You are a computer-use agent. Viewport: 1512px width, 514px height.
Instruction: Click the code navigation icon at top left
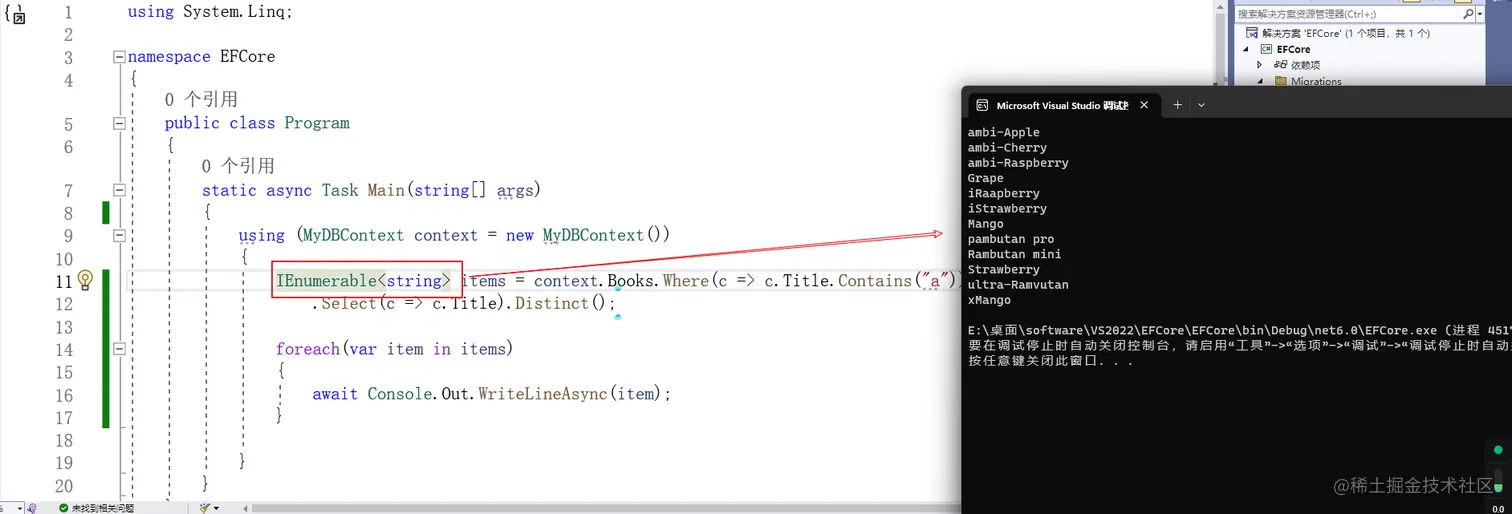click(x=14, y=13)
